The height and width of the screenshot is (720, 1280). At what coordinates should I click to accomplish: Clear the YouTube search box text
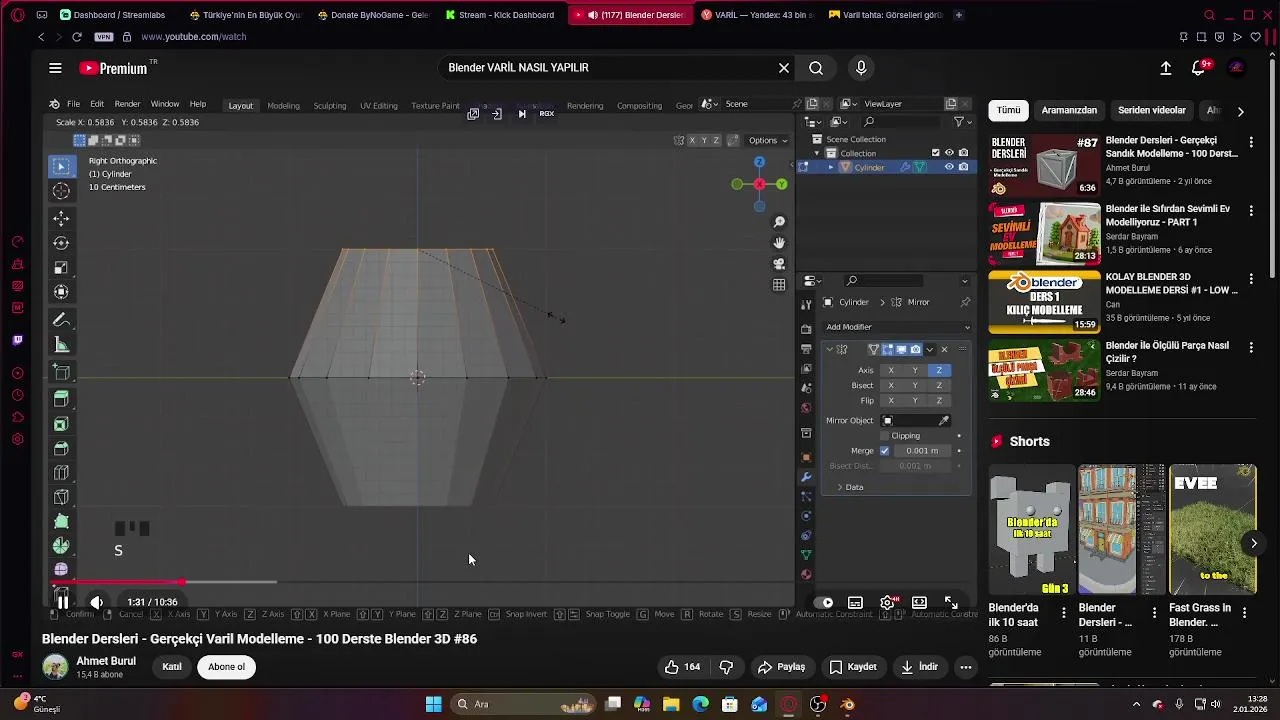pyautogui.click(x=784, y=68)
